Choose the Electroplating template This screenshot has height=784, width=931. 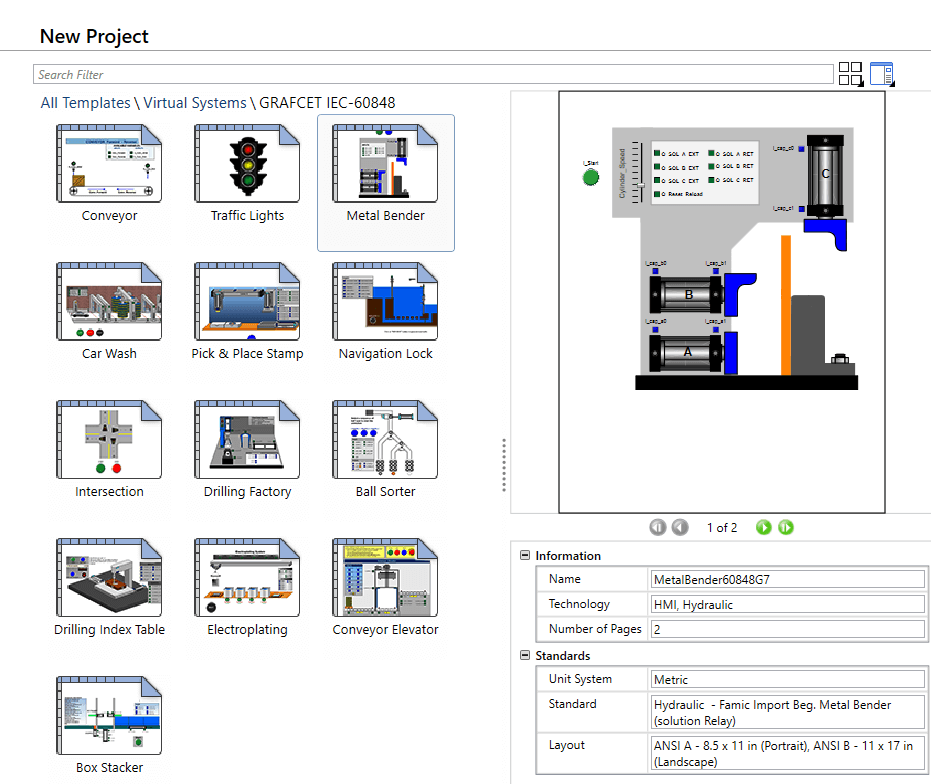point(247,587)
